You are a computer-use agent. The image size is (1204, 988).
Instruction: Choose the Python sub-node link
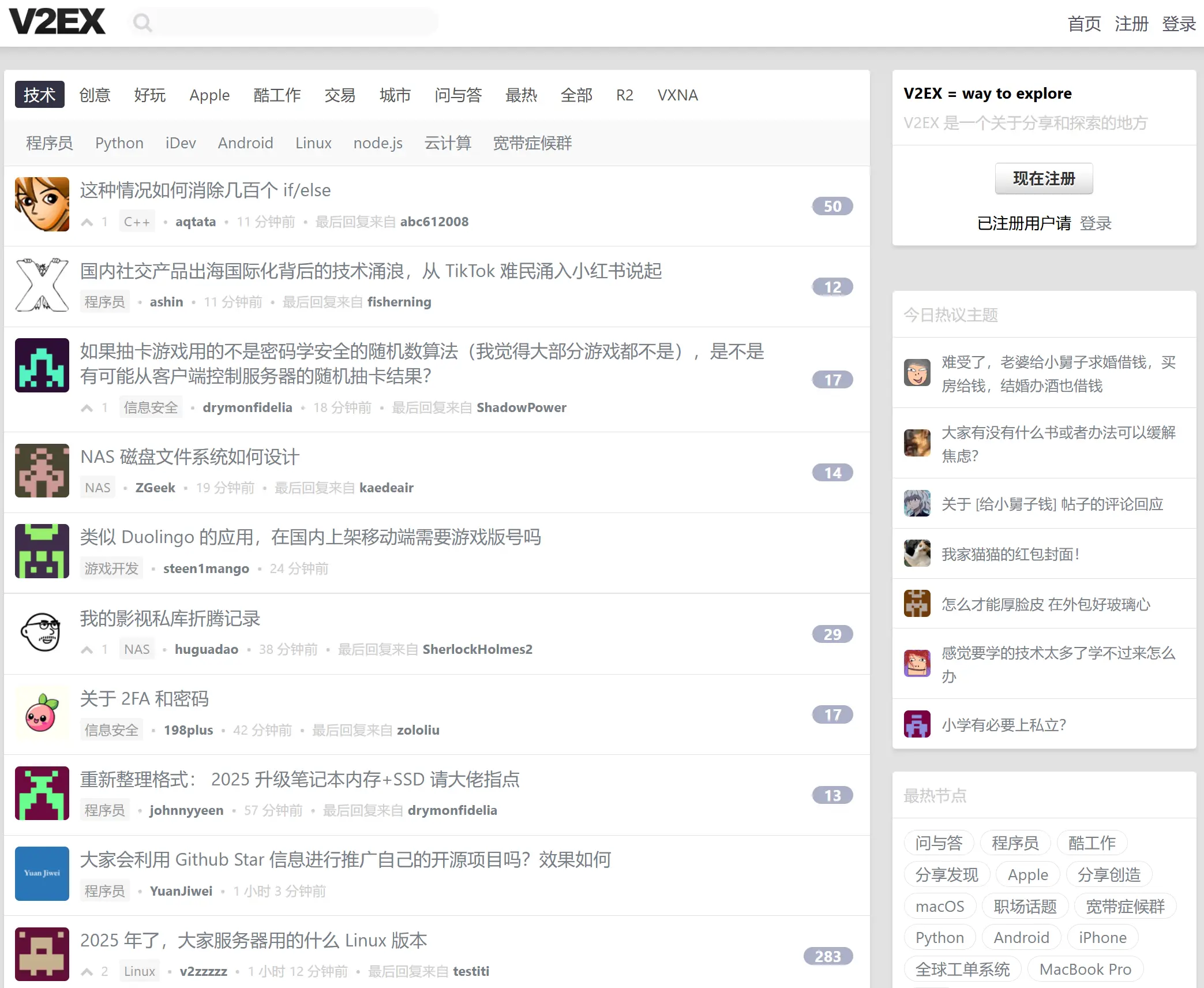(119, 143)
